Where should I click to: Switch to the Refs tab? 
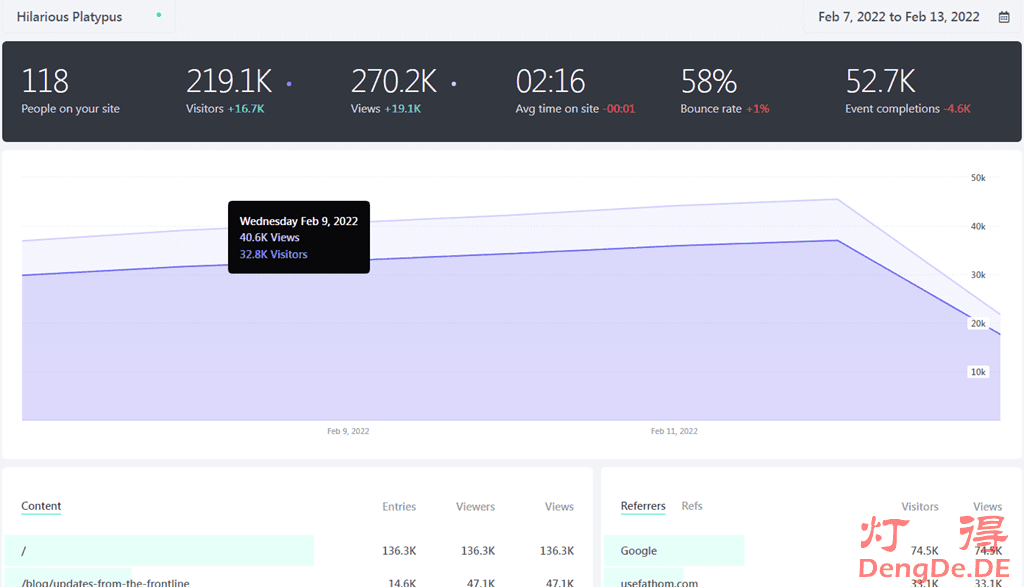[x=692, y=506]
